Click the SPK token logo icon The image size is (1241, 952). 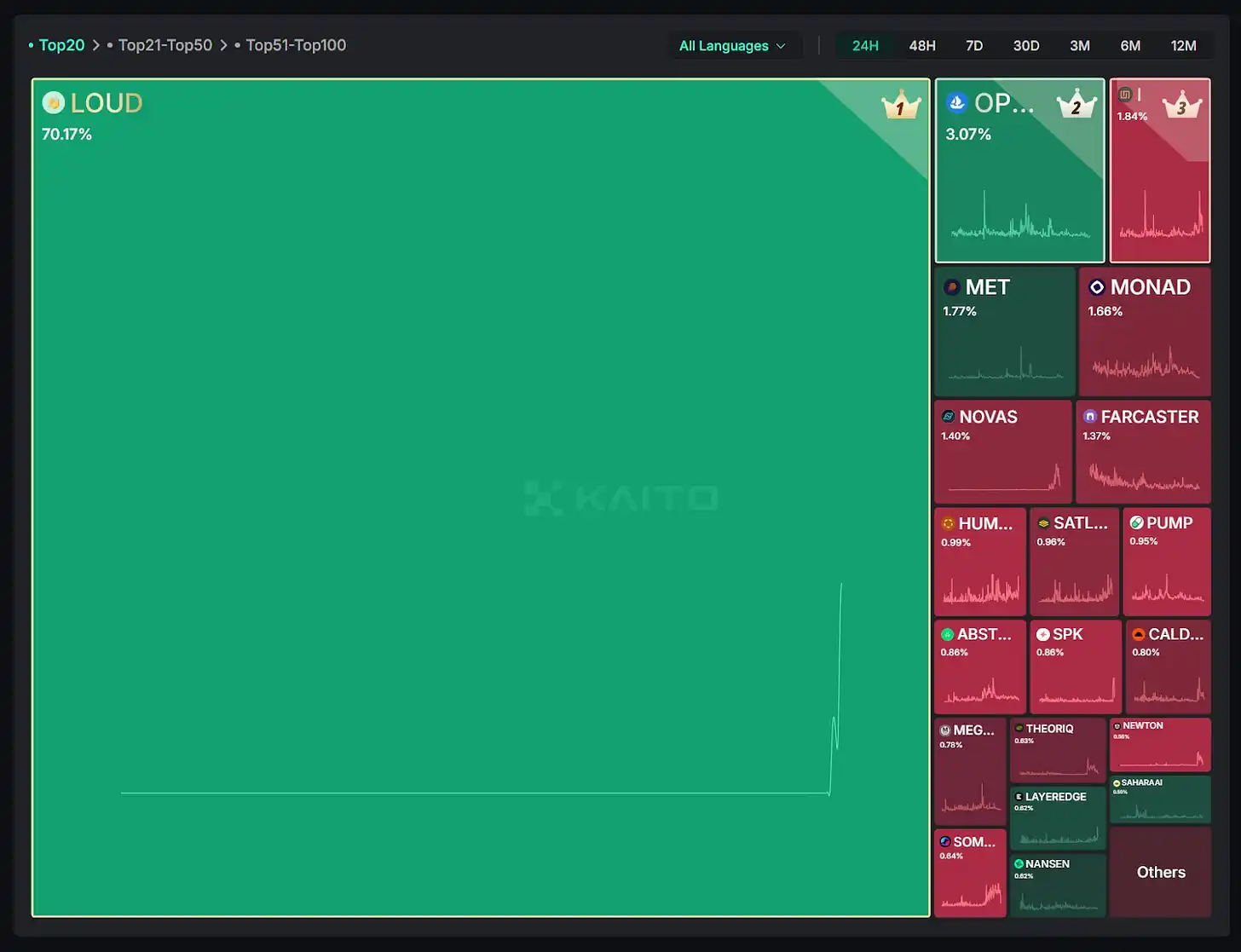(x=1042, y=634)
